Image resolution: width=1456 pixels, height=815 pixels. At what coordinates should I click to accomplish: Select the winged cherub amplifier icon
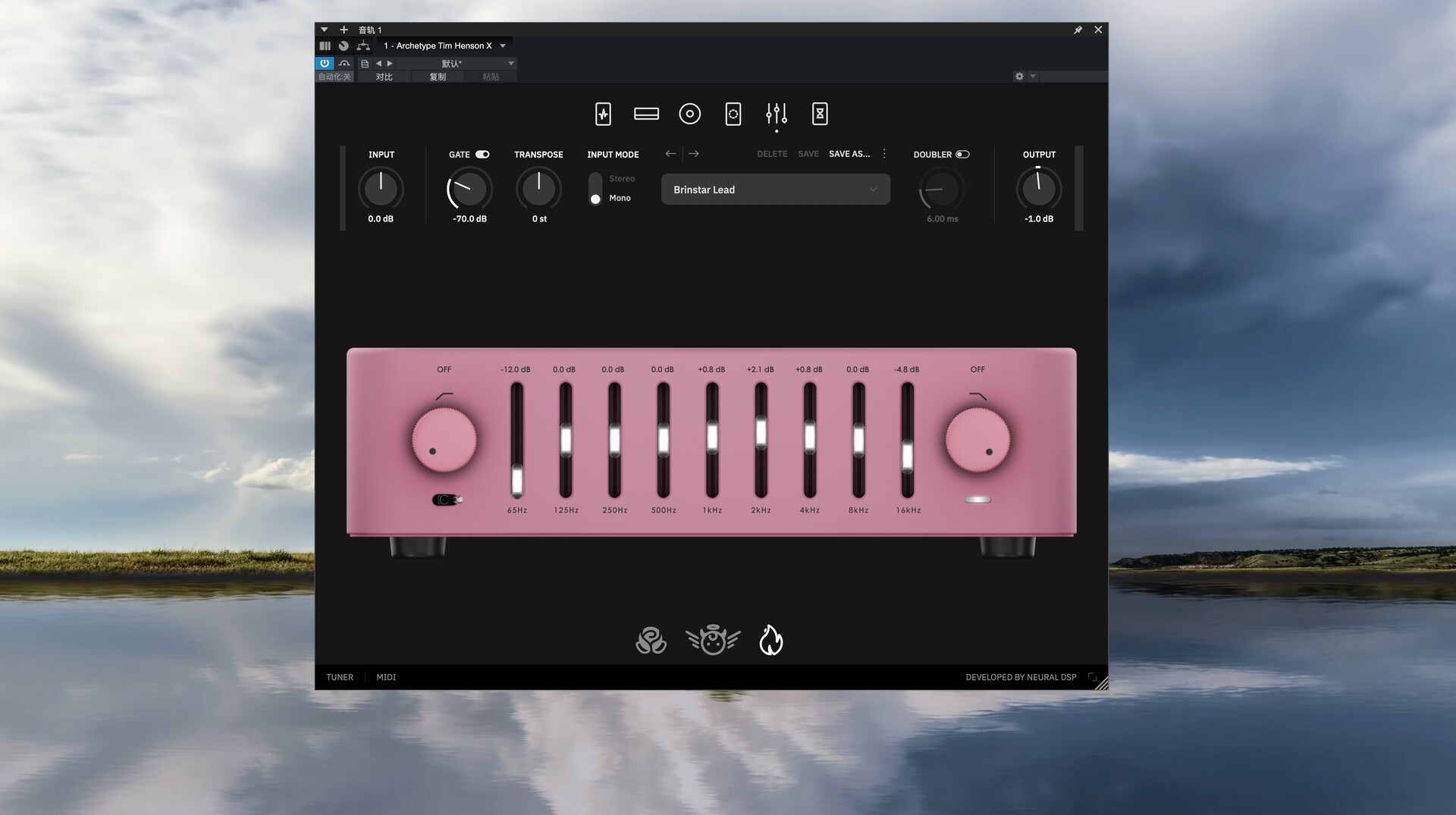pos(712,641)
